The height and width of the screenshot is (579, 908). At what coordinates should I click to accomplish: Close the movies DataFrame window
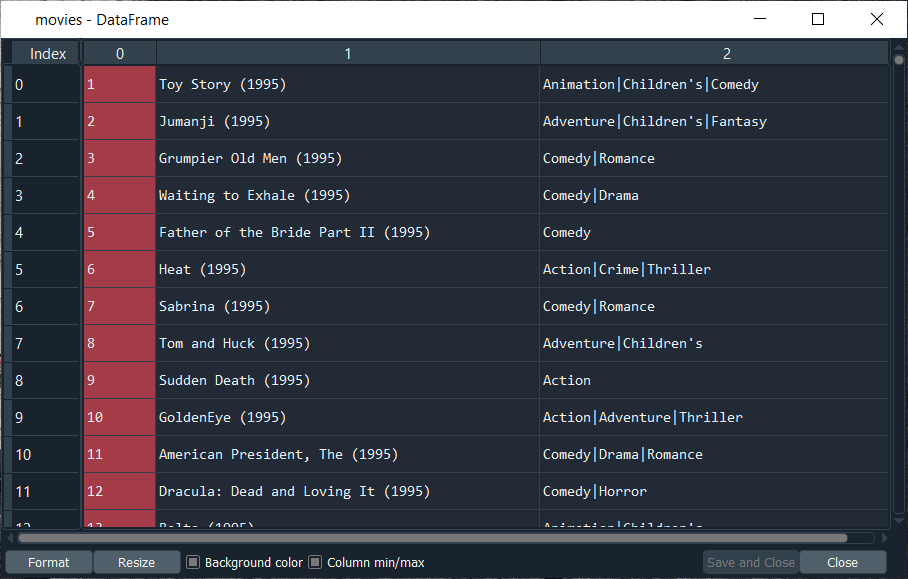click(877, 19)
